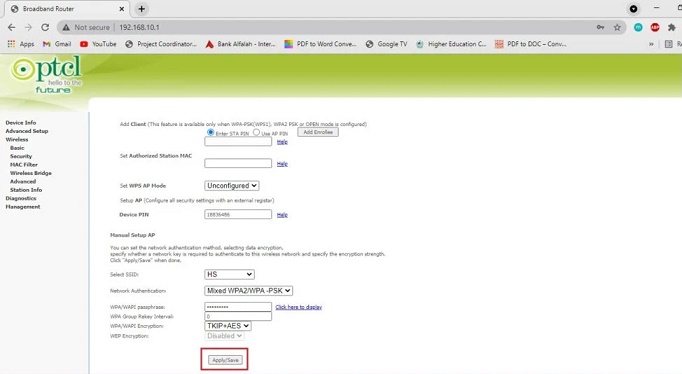Open the Google TV bookmark
Viewport: 682px width, 374px height.
[x=387, y=44]
